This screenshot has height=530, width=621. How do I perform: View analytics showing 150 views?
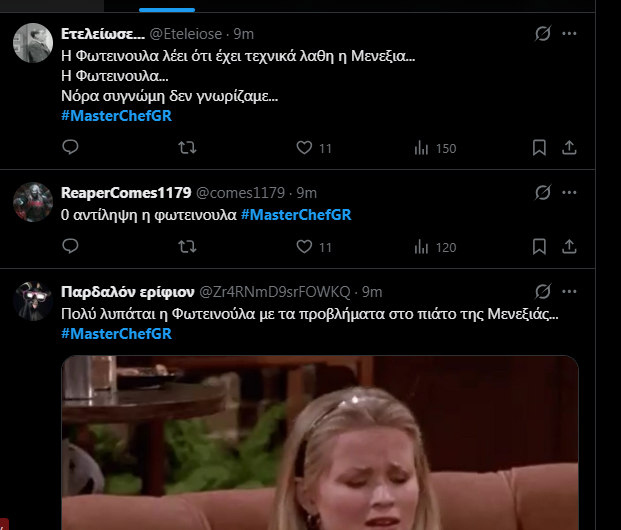(x=435, y=148)
